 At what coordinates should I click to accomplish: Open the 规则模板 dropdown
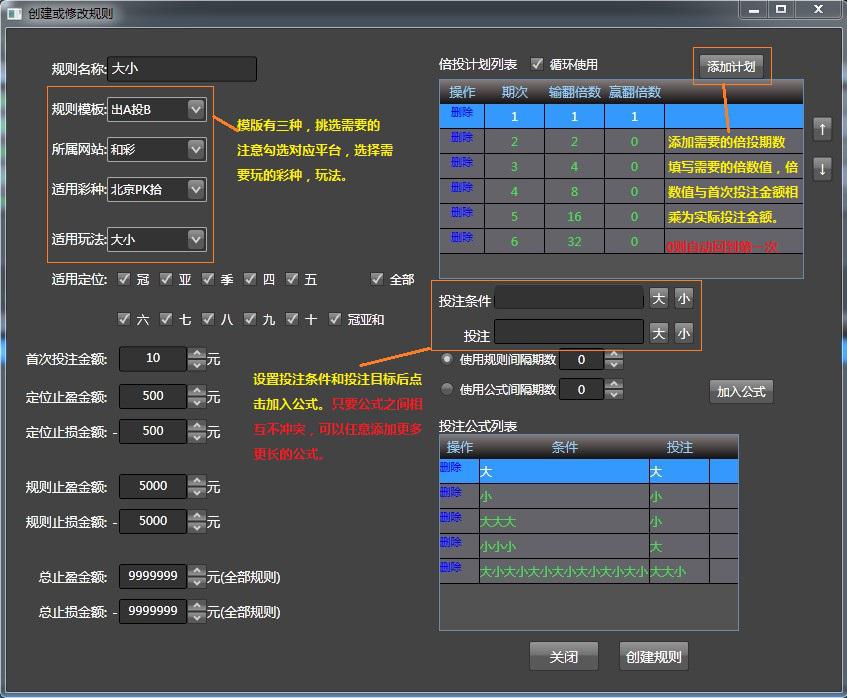point(196,108)
